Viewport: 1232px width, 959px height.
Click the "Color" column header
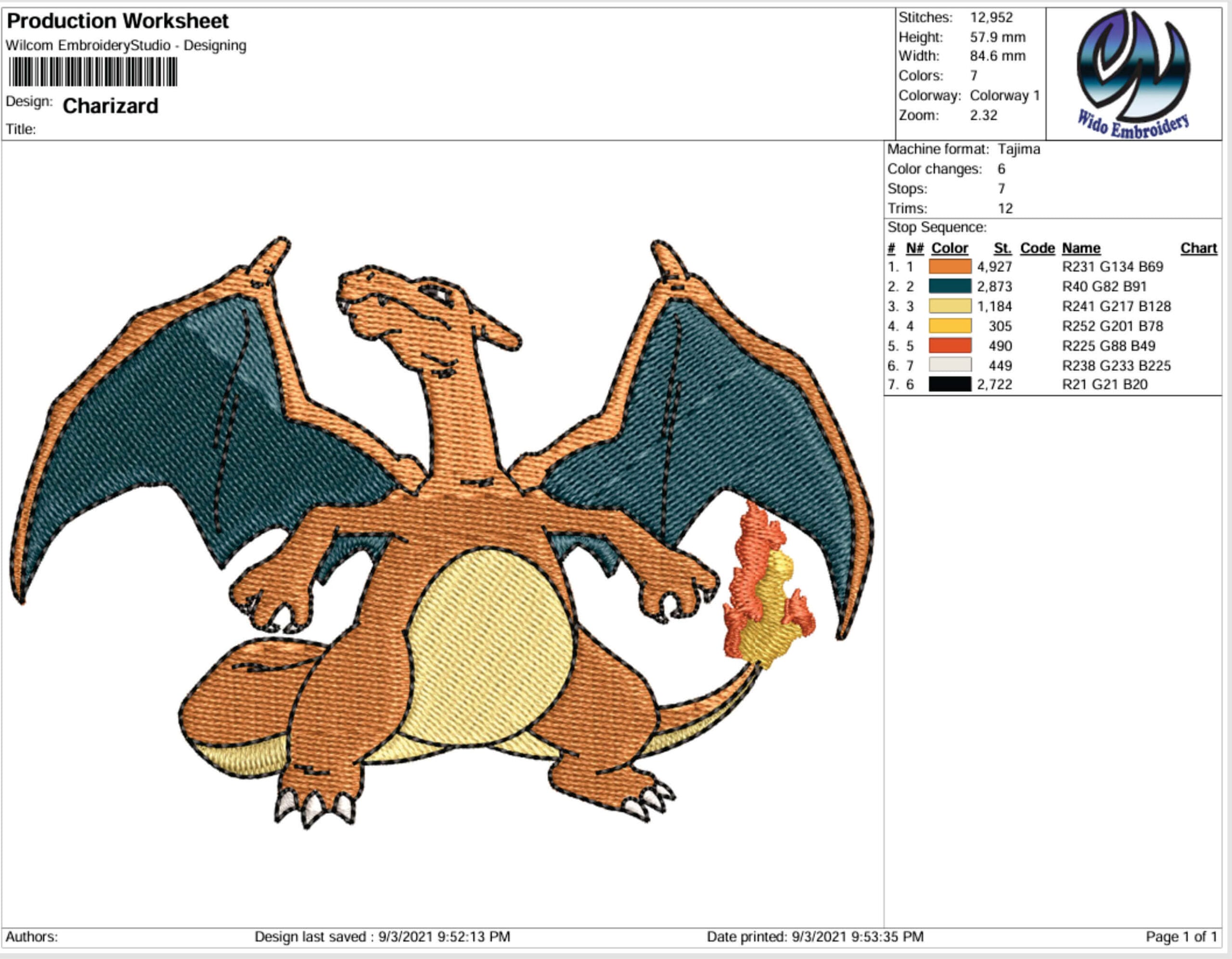(x=950, y=248)
